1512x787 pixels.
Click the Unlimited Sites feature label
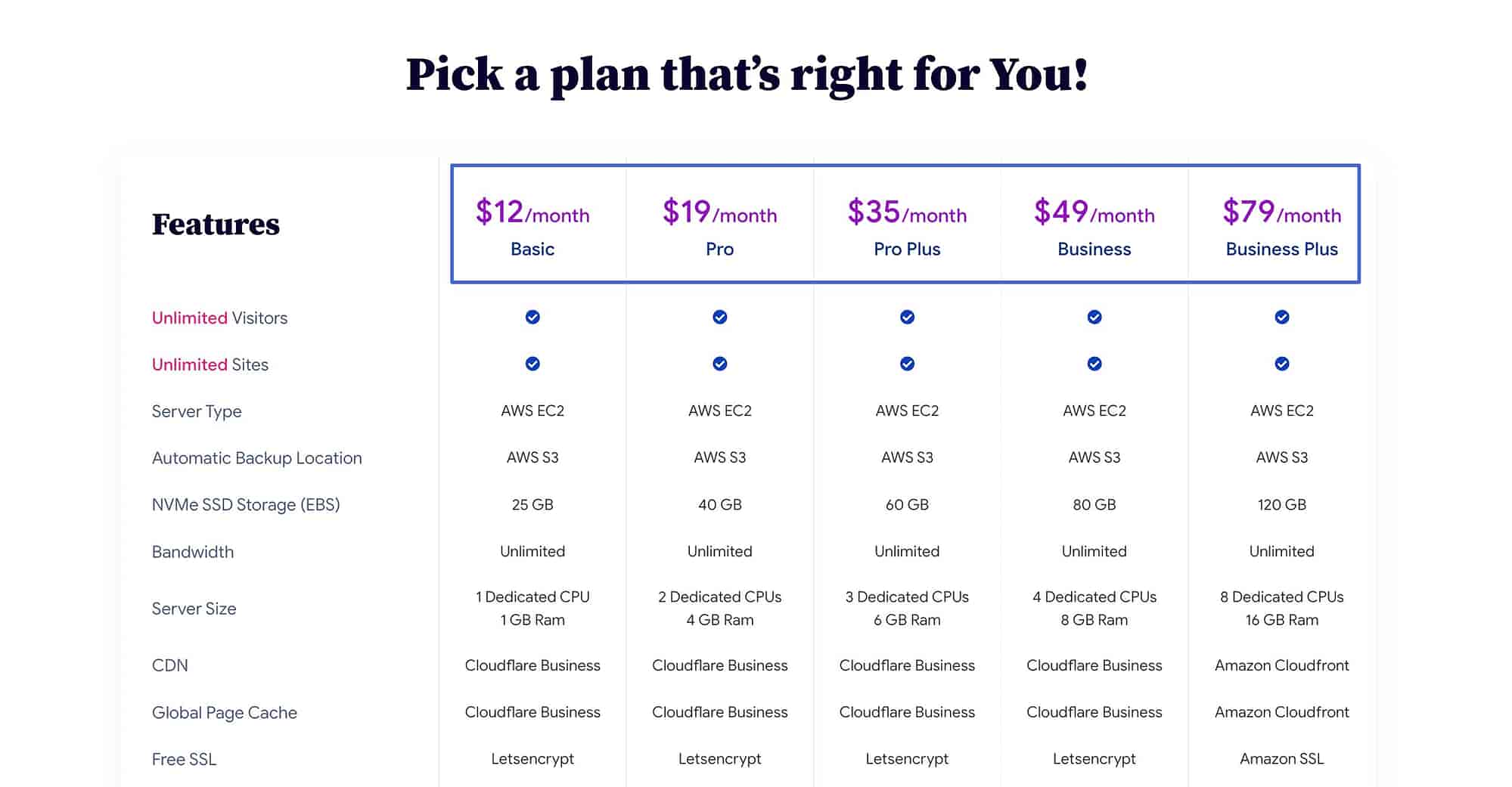[x=210, y=364]
